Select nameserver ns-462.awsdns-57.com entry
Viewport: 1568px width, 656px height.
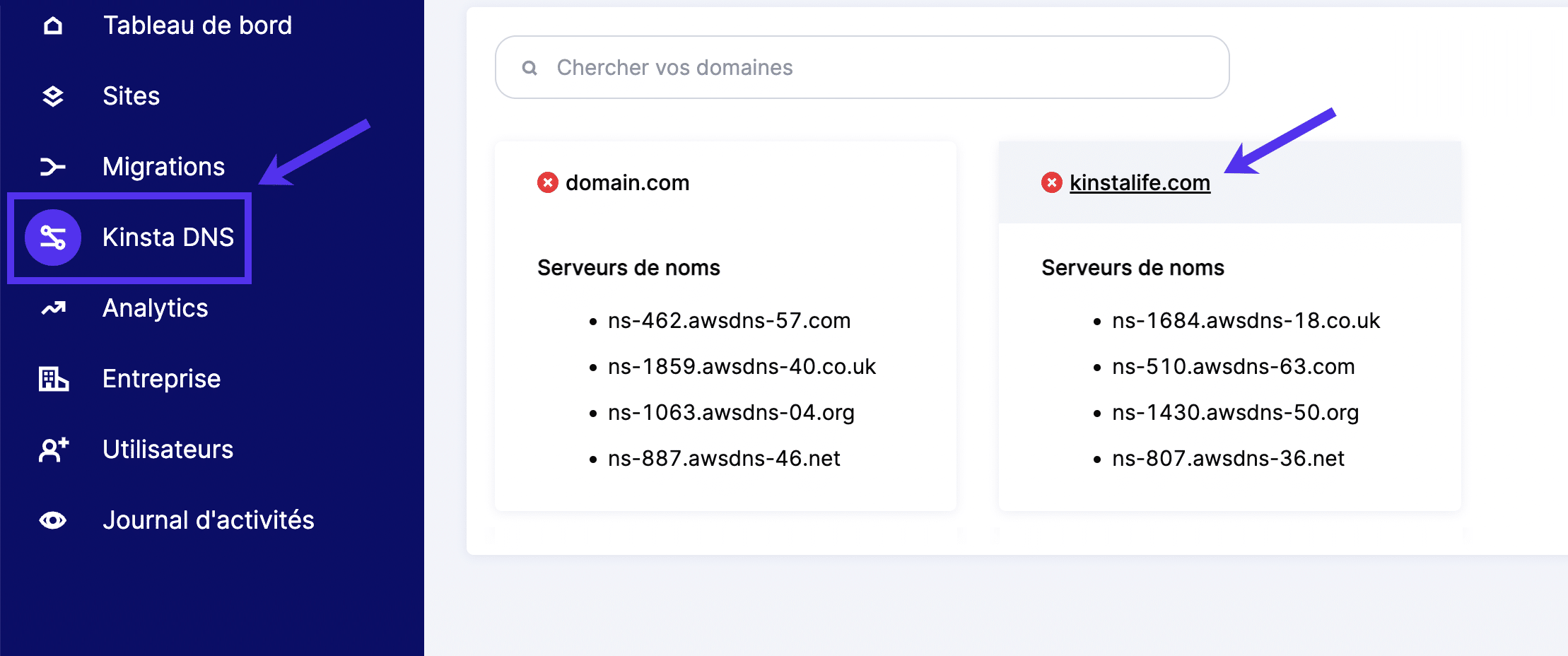pos(729,320)
